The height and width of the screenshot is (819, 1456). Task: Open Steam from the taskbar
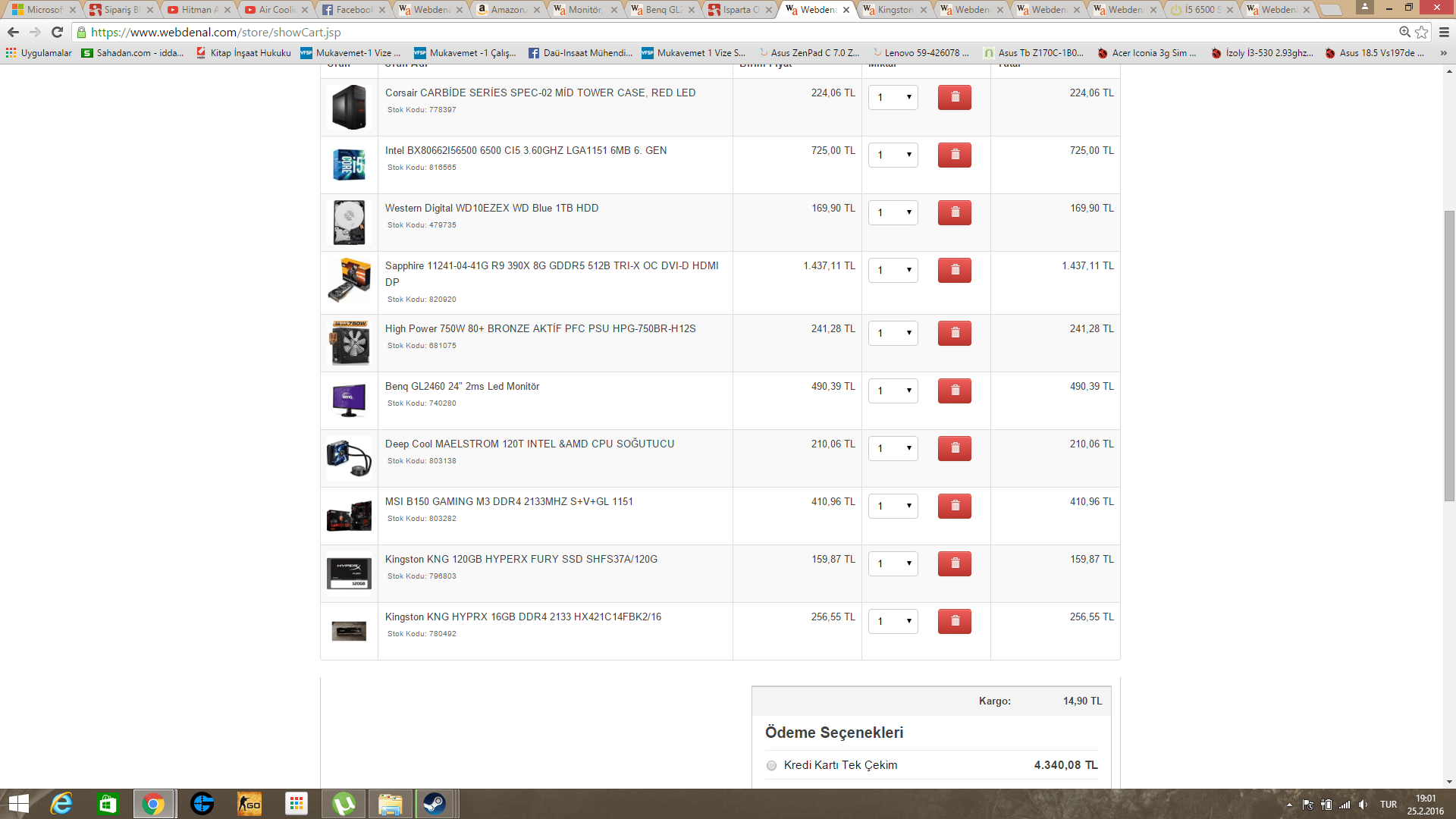[x=435, y=804]
